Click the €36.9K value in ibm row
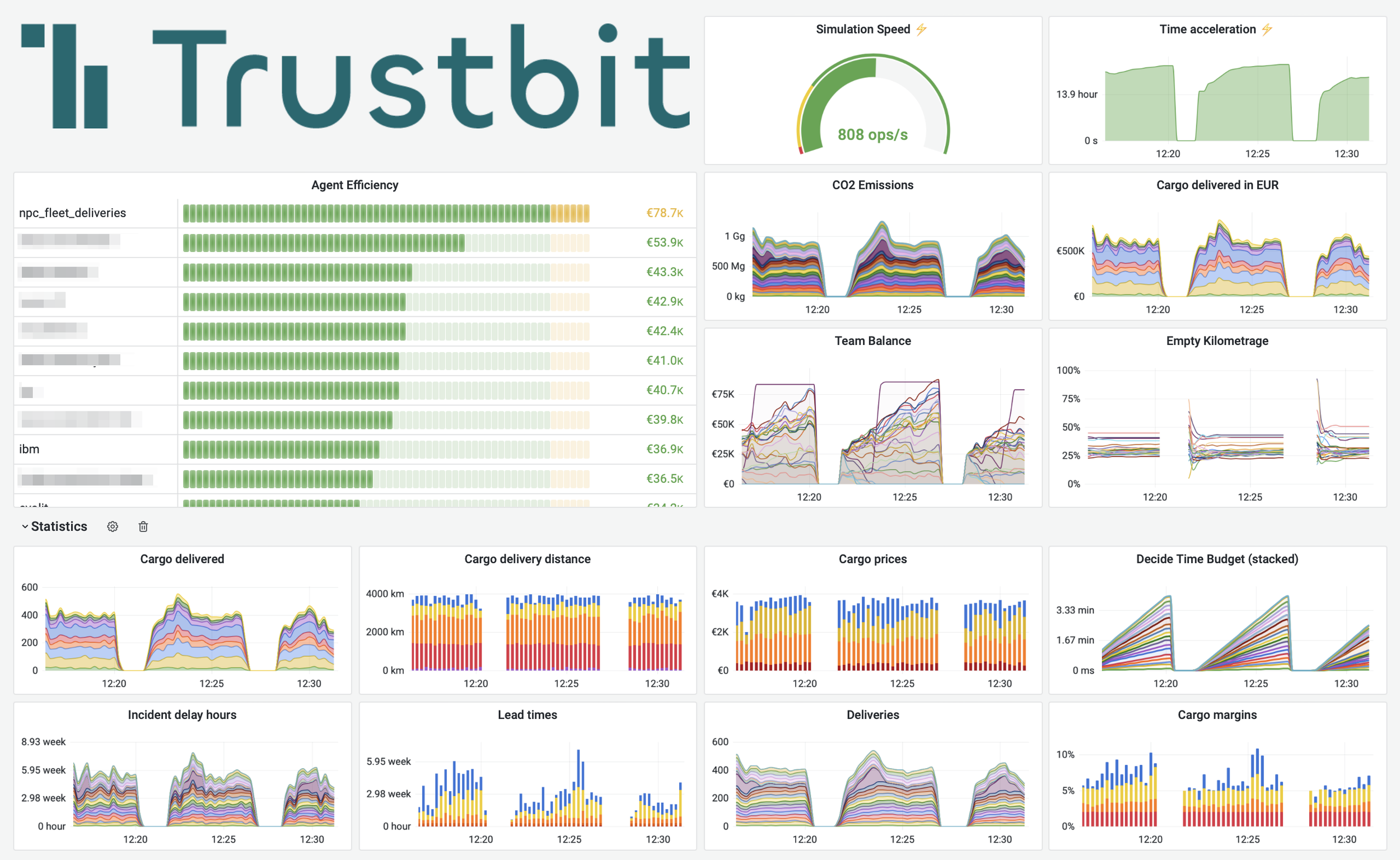Image resolution: width=1400 pixels, height=860 pixels. [665, 450]
